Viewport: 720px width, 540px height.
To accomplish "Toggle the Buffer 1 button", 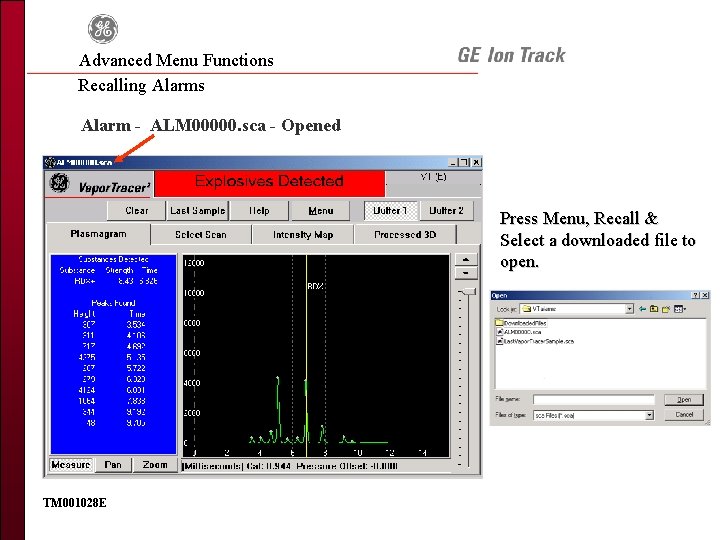I will click(x=390, y=211).
